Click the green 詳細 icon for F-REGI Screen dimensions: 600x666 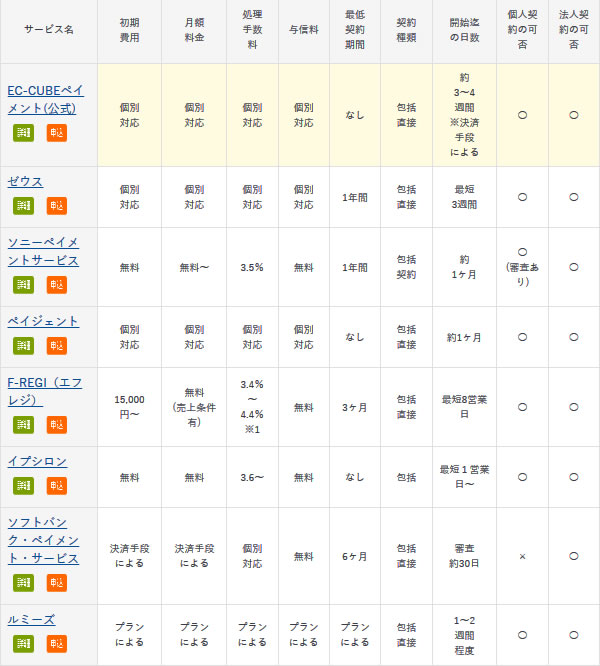click(24, 424)
